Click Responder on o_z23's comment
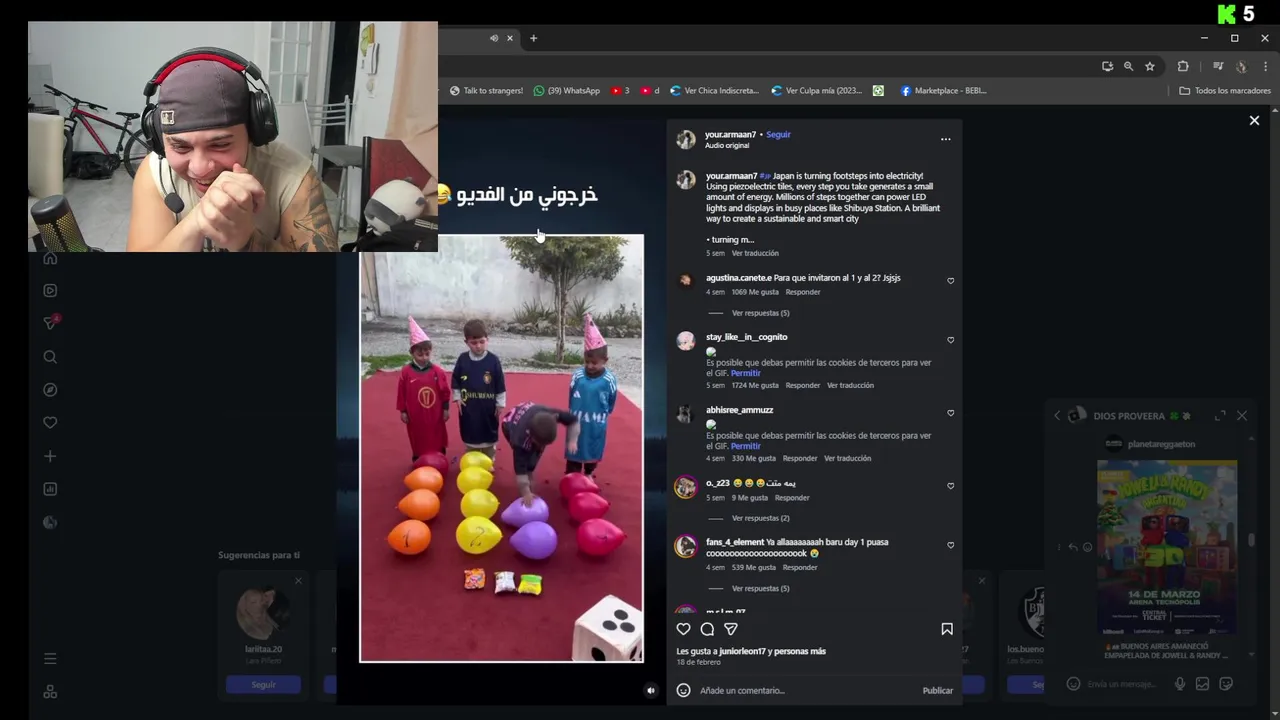This screenshot has height=720, width=1280. [792, 498]
